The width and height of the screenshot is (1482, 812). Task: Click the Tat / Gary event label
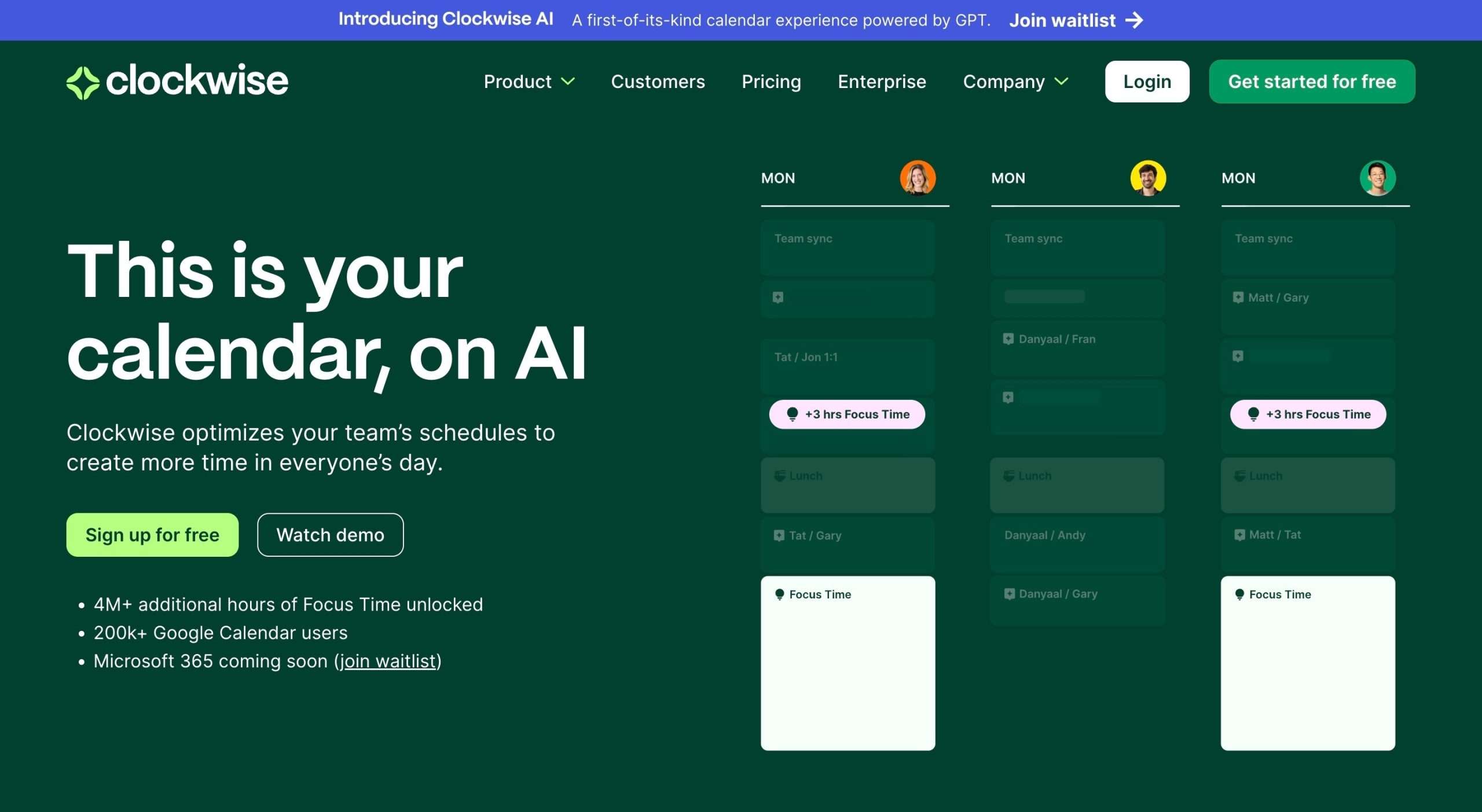815,535
